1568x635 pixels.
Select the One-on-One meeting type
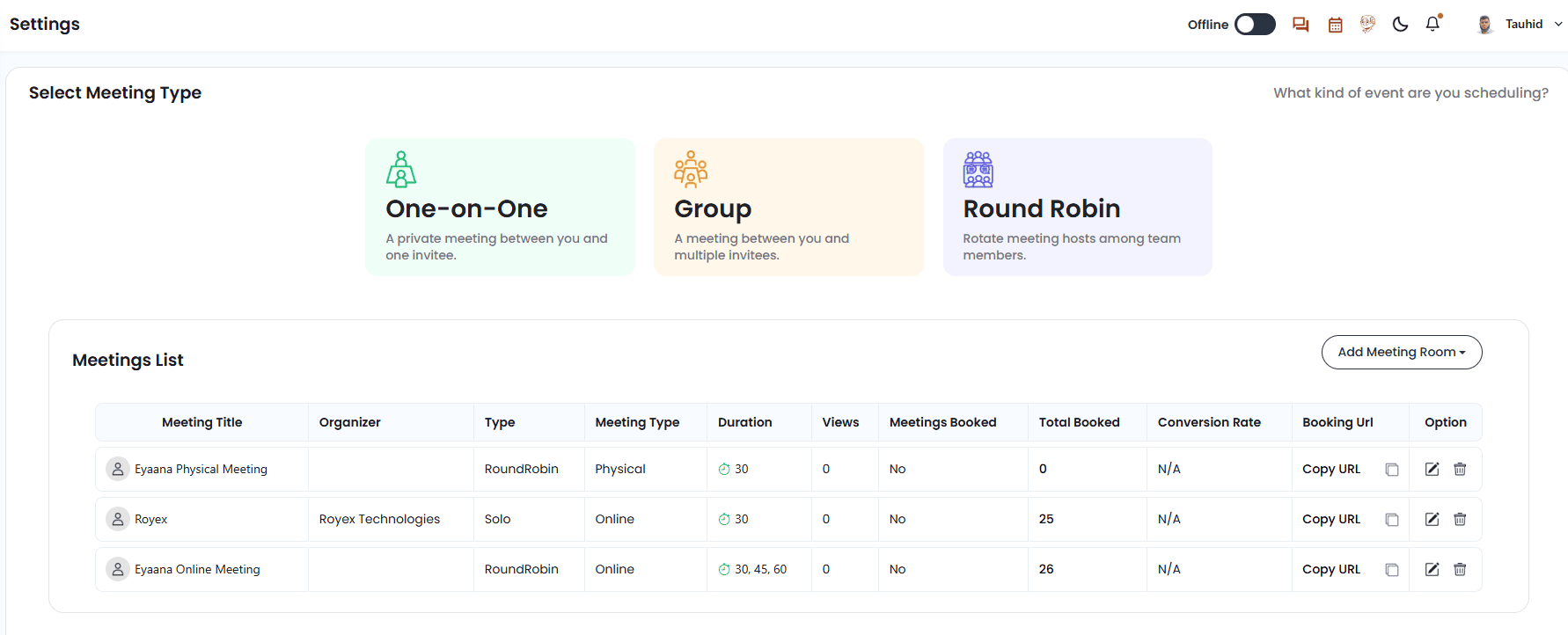click(x=500, y=207)
